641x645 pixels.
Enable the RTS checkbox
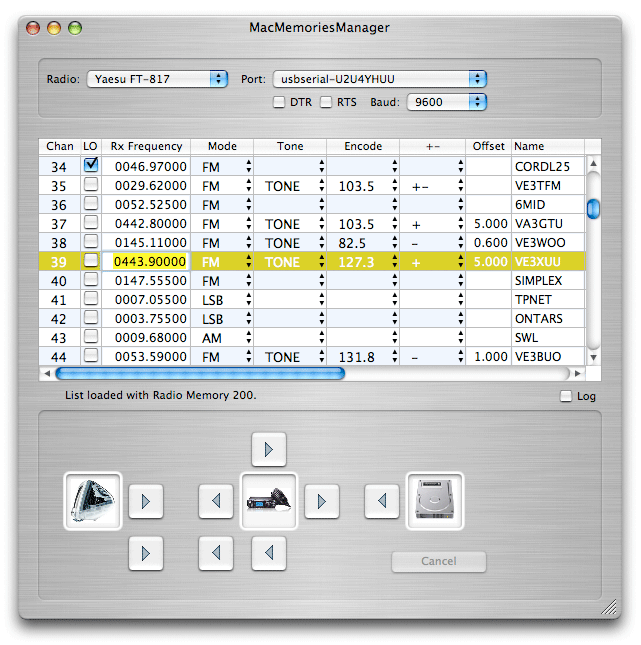click(x=326, y=102)
